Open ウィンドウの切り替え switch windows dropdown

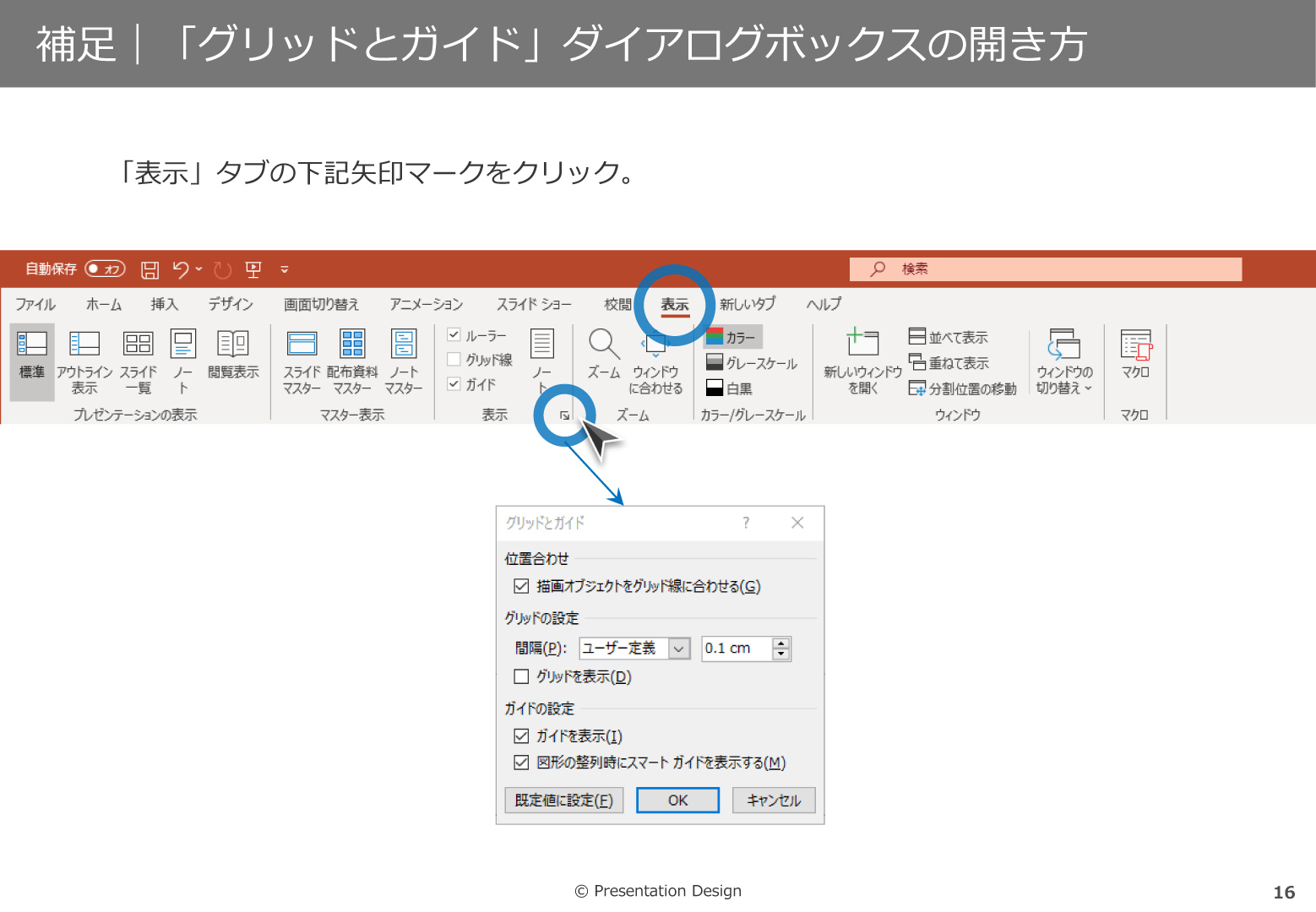point(1064,361)
